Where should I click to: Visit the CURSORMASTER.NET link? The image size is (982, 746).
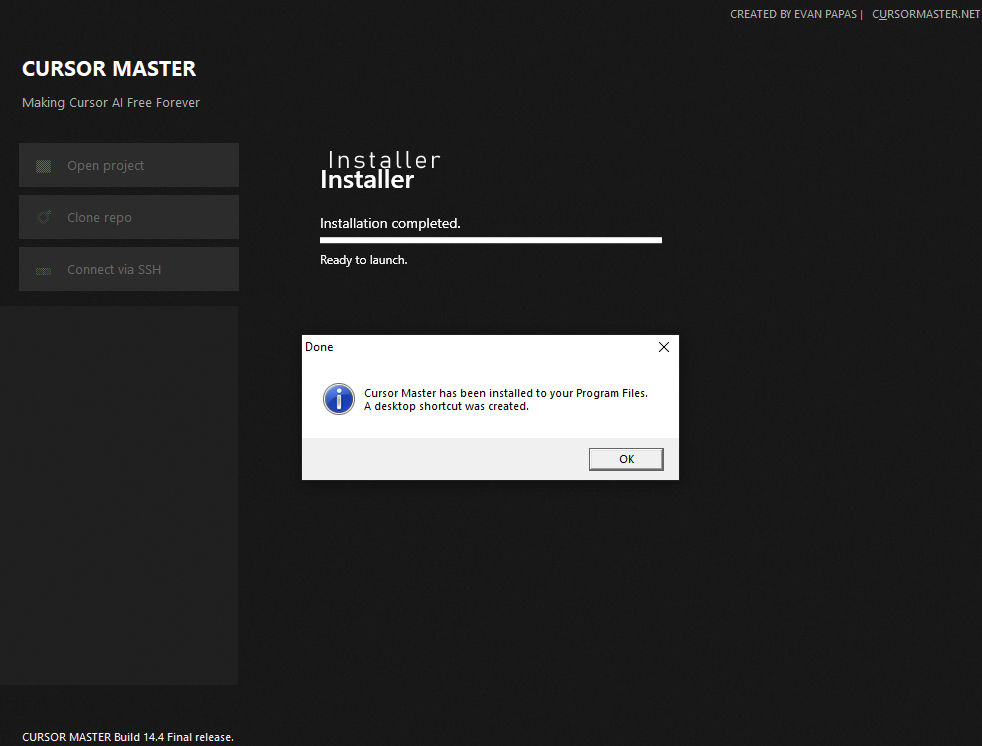(926, 14)
